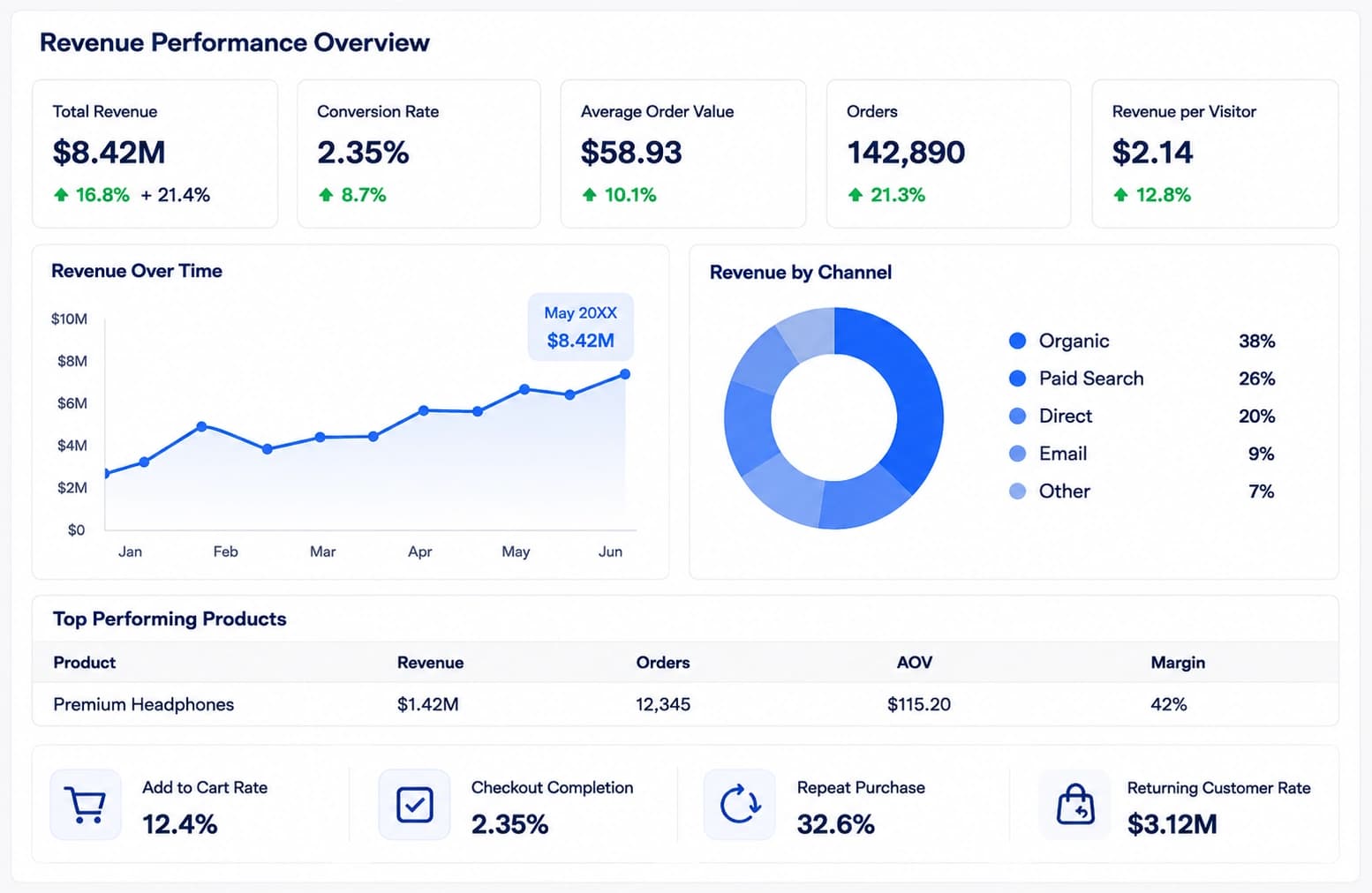Click the Orders 142,890 figure
1372x893 pixels.
[x=906, y=153]
